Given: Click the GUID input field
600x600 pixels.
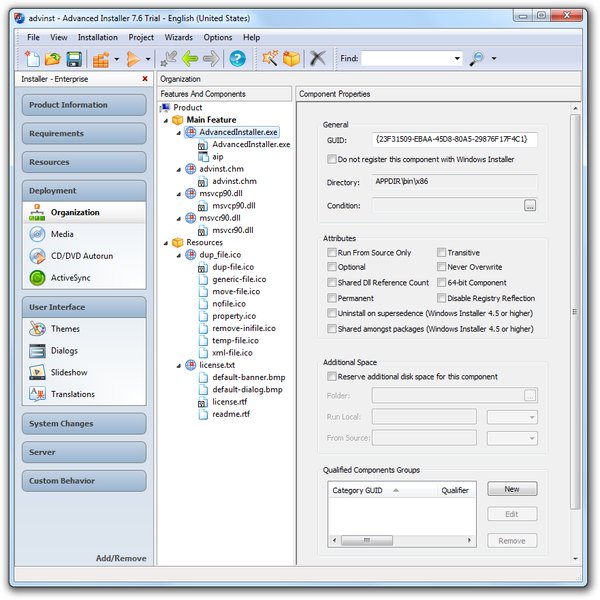Looking at the screenshot, I should pyautogui.click(x=454, y=140).
